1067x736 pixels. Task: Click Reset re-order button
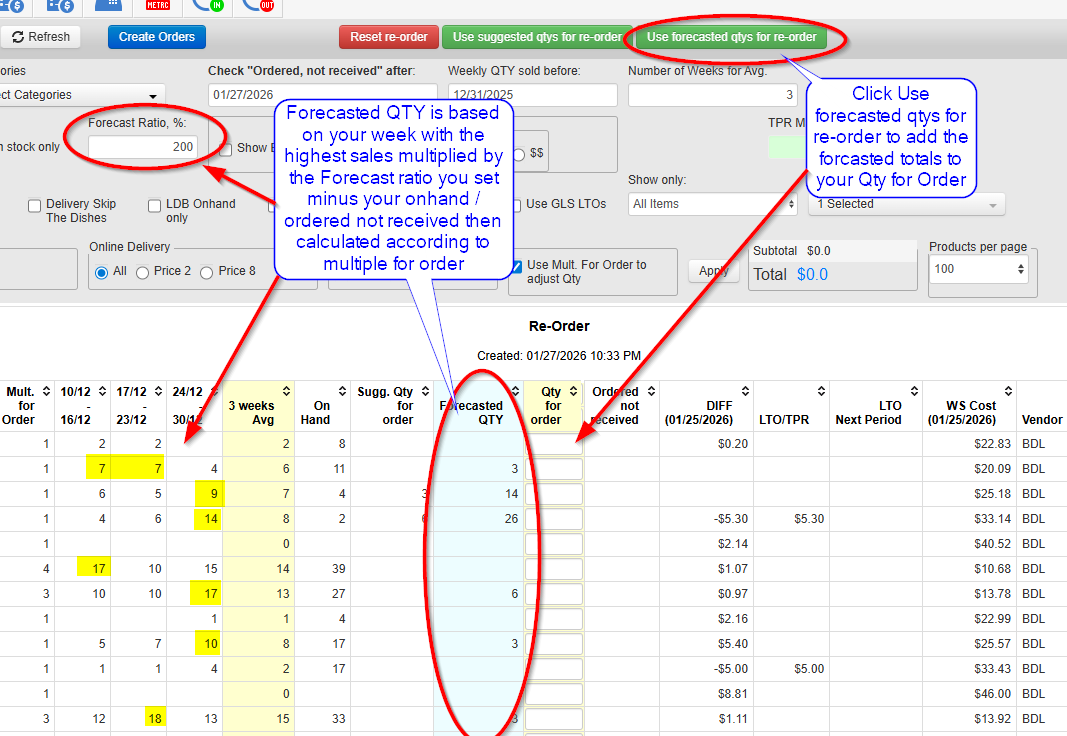389,37
